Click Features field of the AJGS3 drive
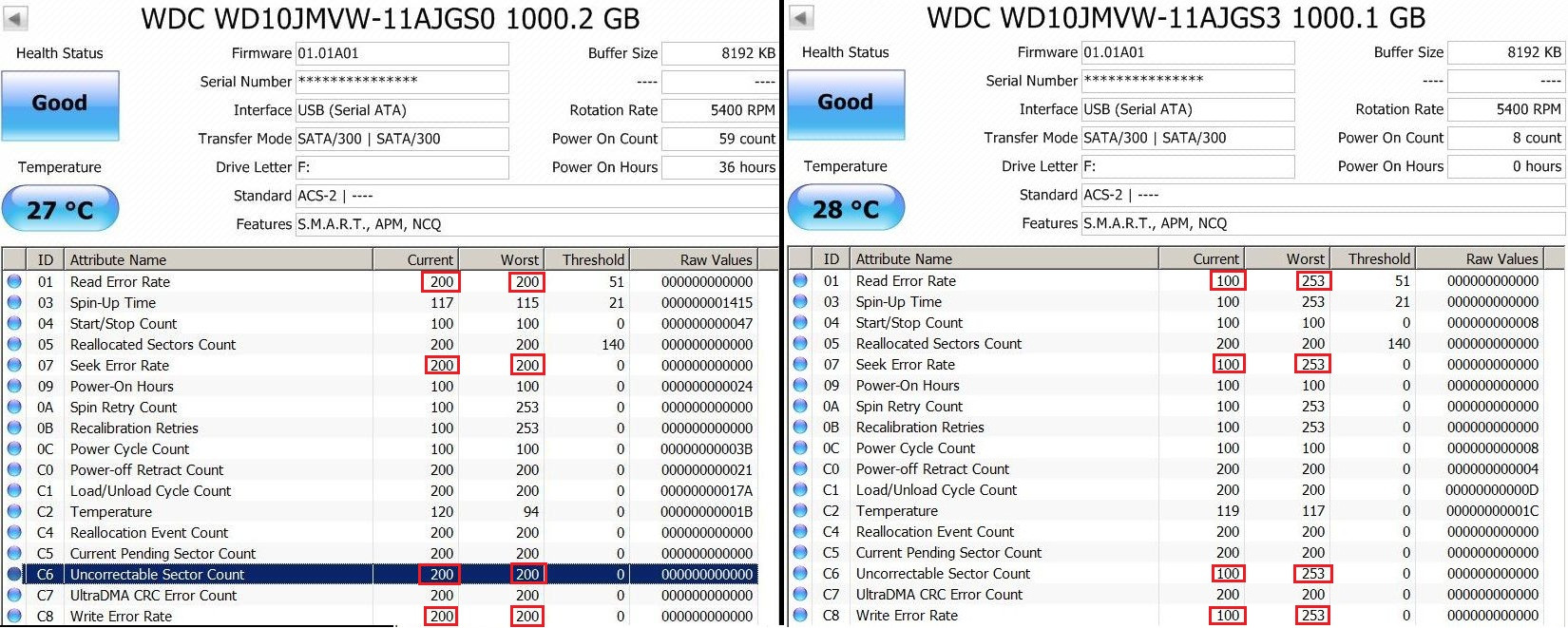 pyautogui.click(x=1324, y=223)
